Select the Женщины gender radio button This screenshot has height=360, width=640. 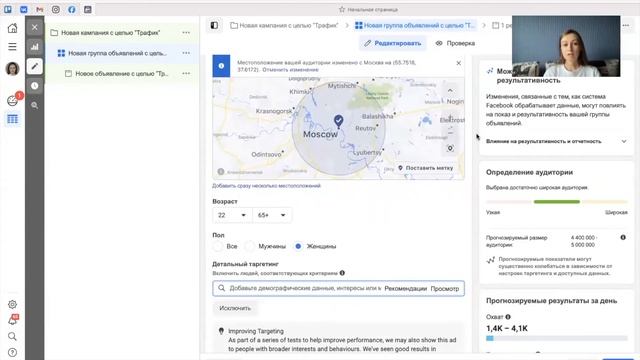(298, 247)
